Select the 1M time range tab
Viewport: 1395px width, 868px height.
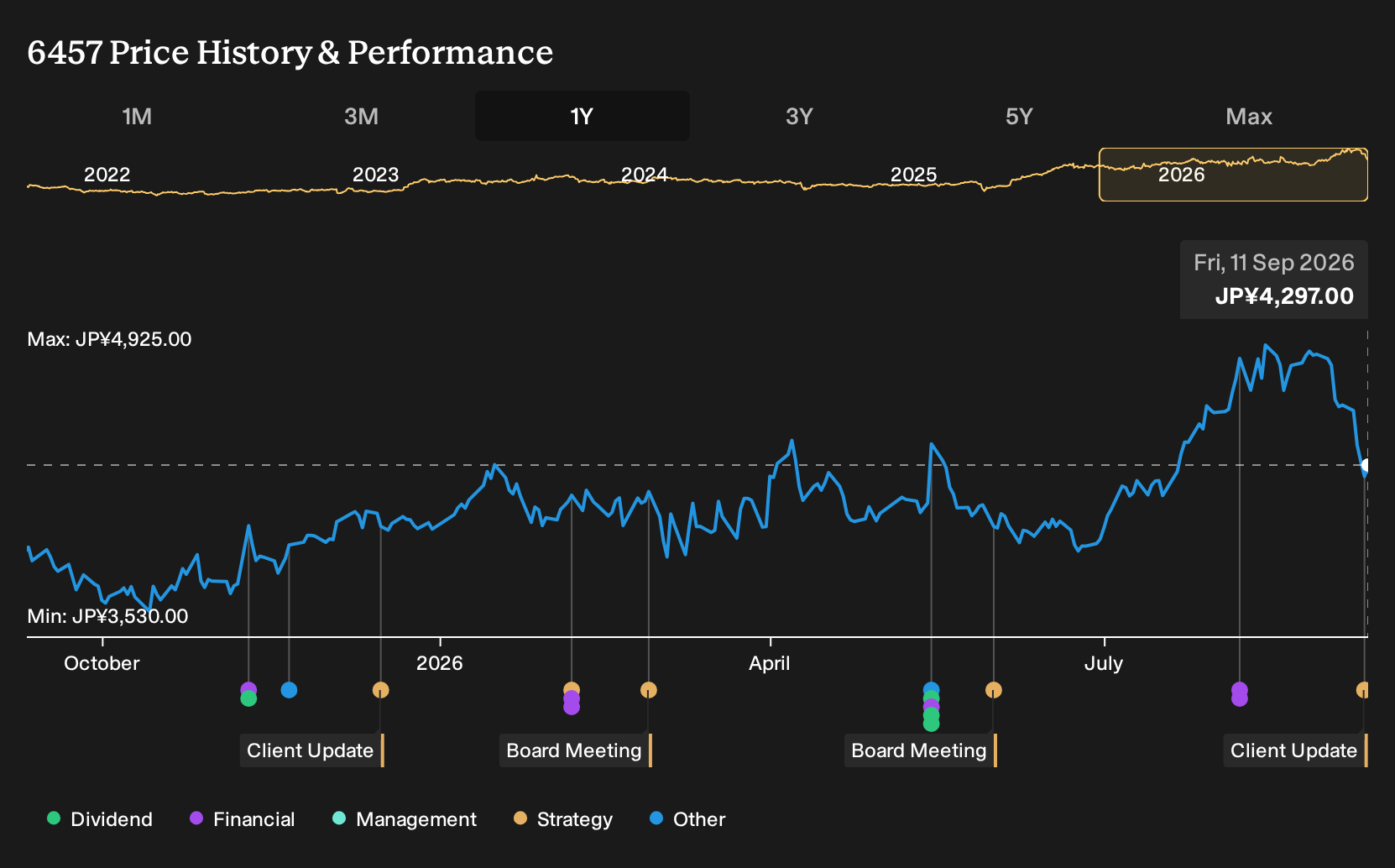137,116
